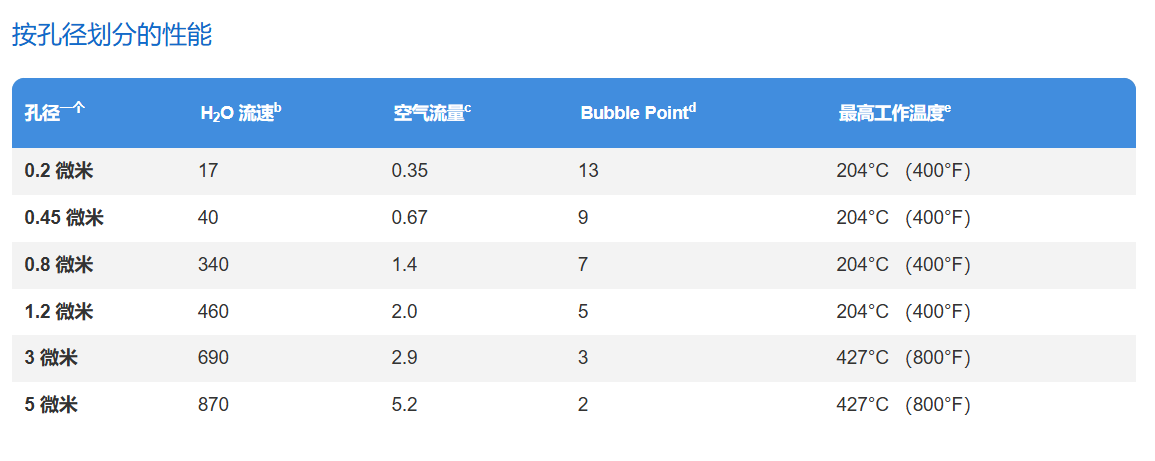
Task: Click the water flow value 340
Action: tap(214, 265)
